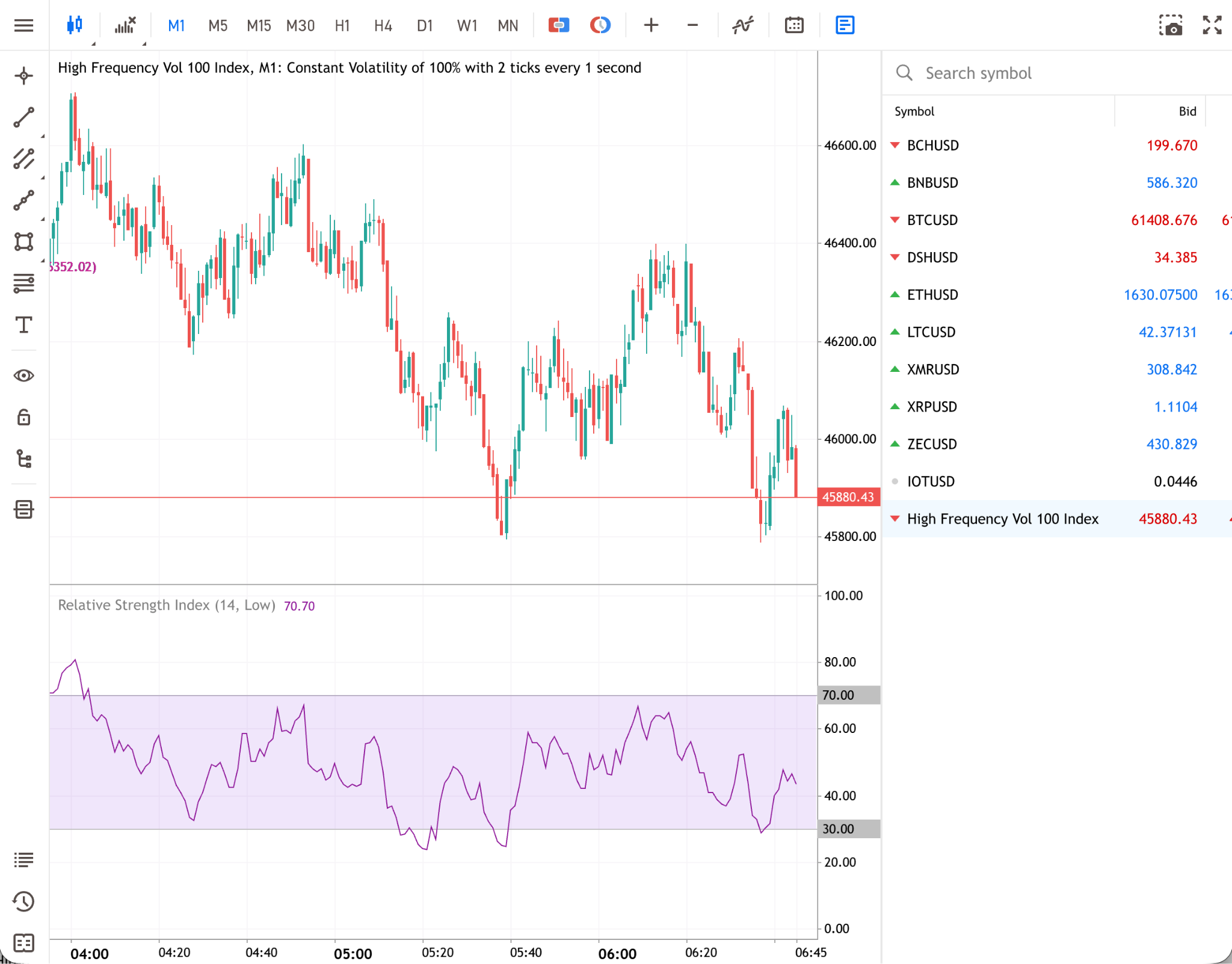Select the equidistant channel tool
Viewport: 1232px width, 964px height.
point(24,159)
